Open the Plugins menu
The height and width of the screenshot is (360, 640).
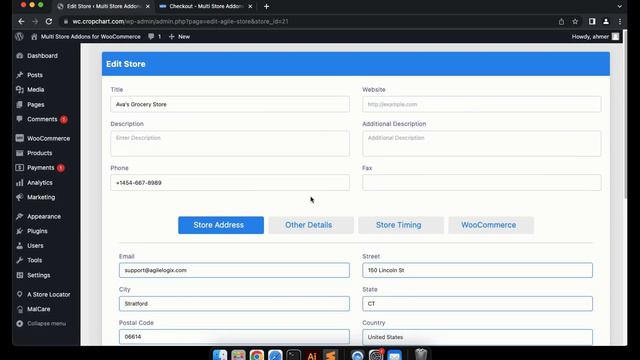(x=37, y=231)
